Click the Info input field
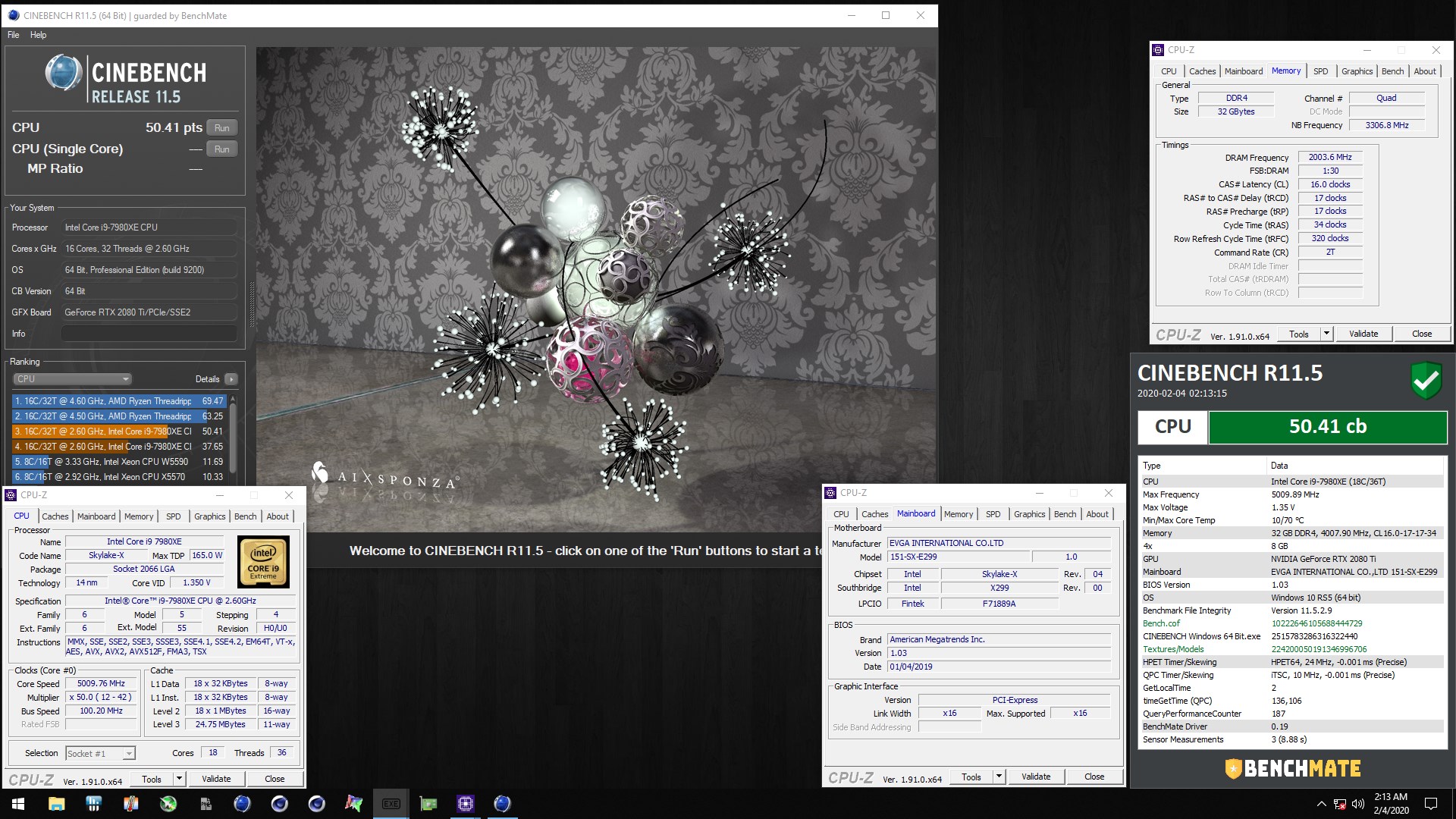 click(149, 334)
